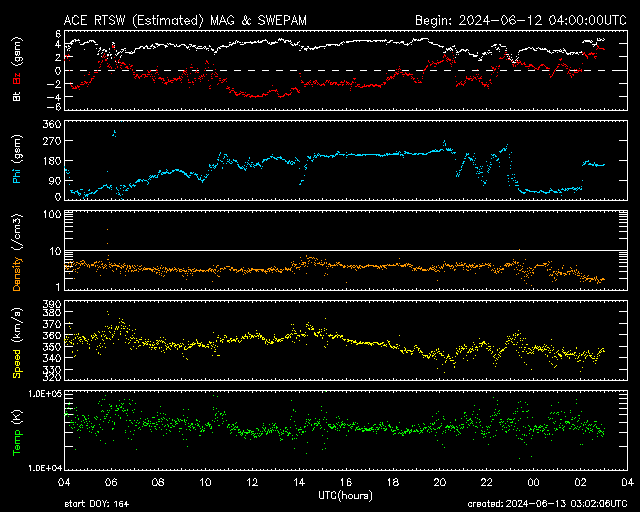Click the '370' tick on the Speed axis
The width and height of the screenshot is (640, 512).
click(x=52, y=324)
